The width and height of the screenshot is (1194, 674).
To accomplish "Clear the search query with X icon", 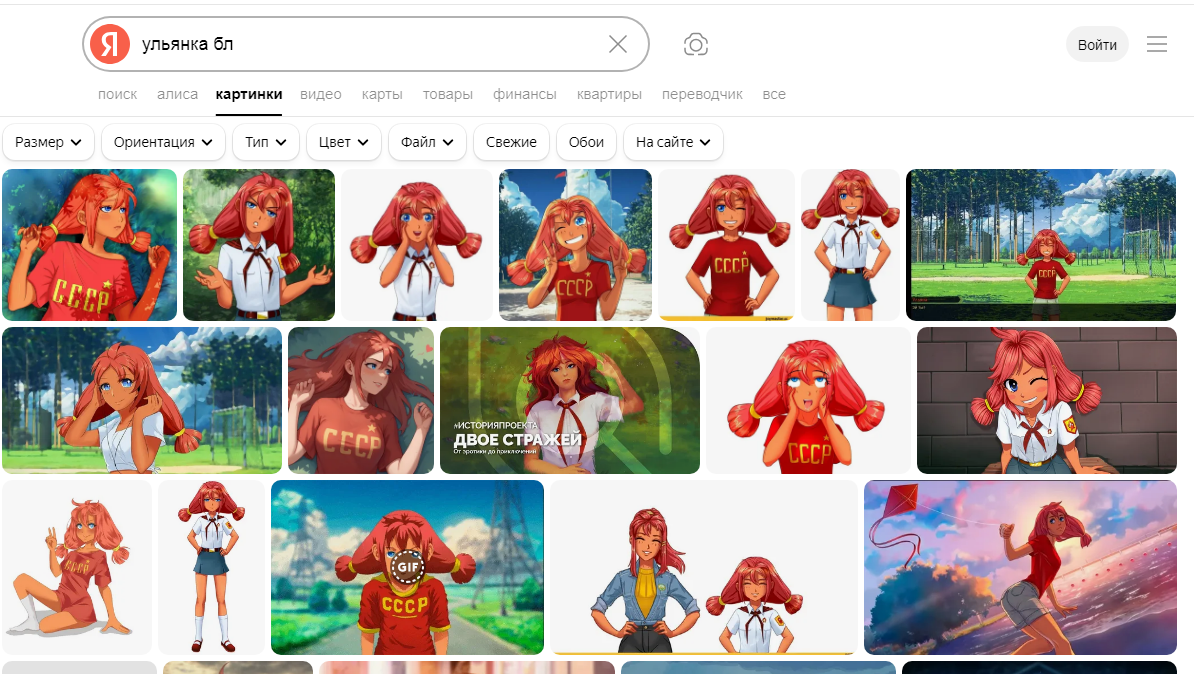I will (618, 44).
